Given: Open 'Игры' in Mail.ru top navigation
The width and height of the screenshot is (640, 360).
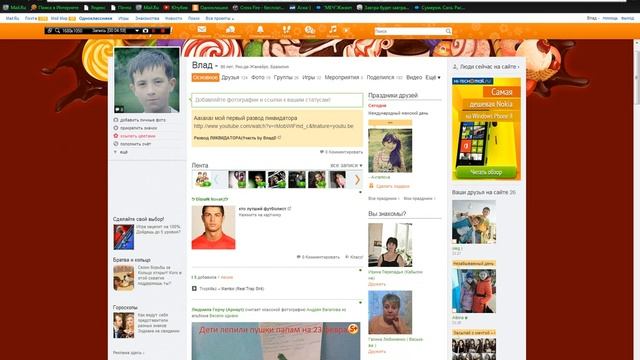Looking at the screenshot, I should pos(123,18).
